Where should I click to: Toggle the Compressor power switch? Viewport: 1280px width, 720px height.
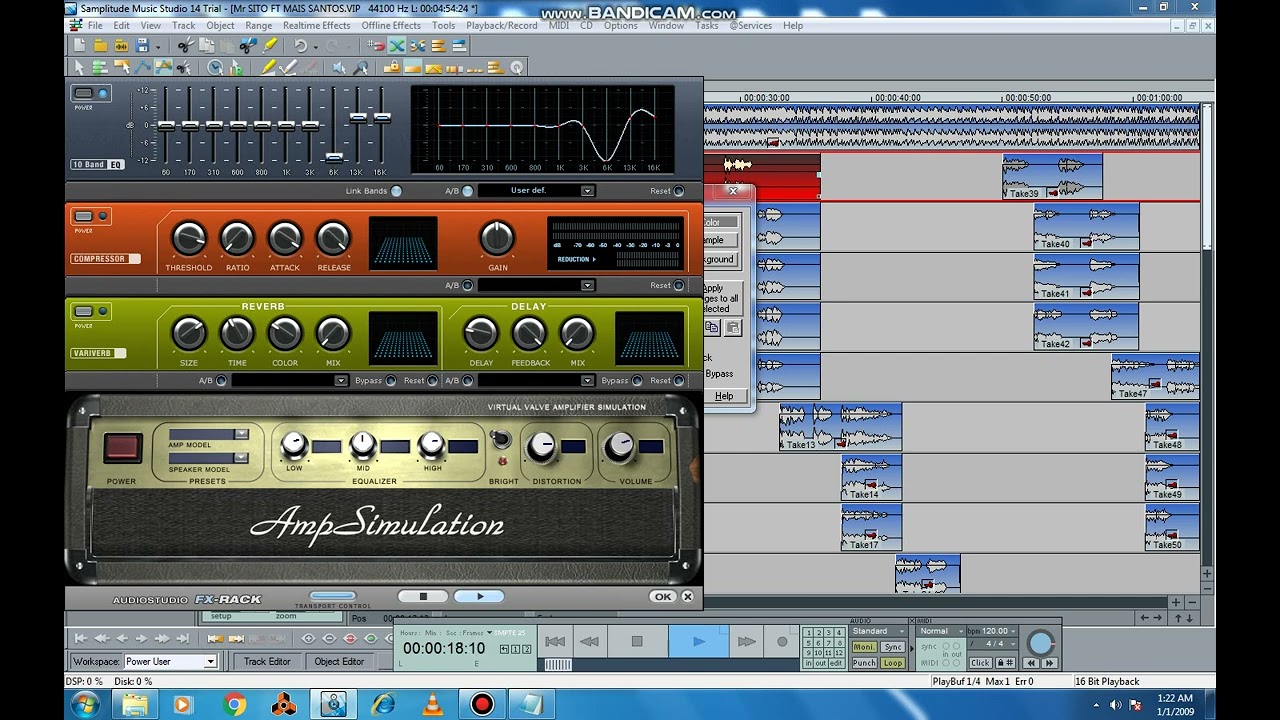84,217
